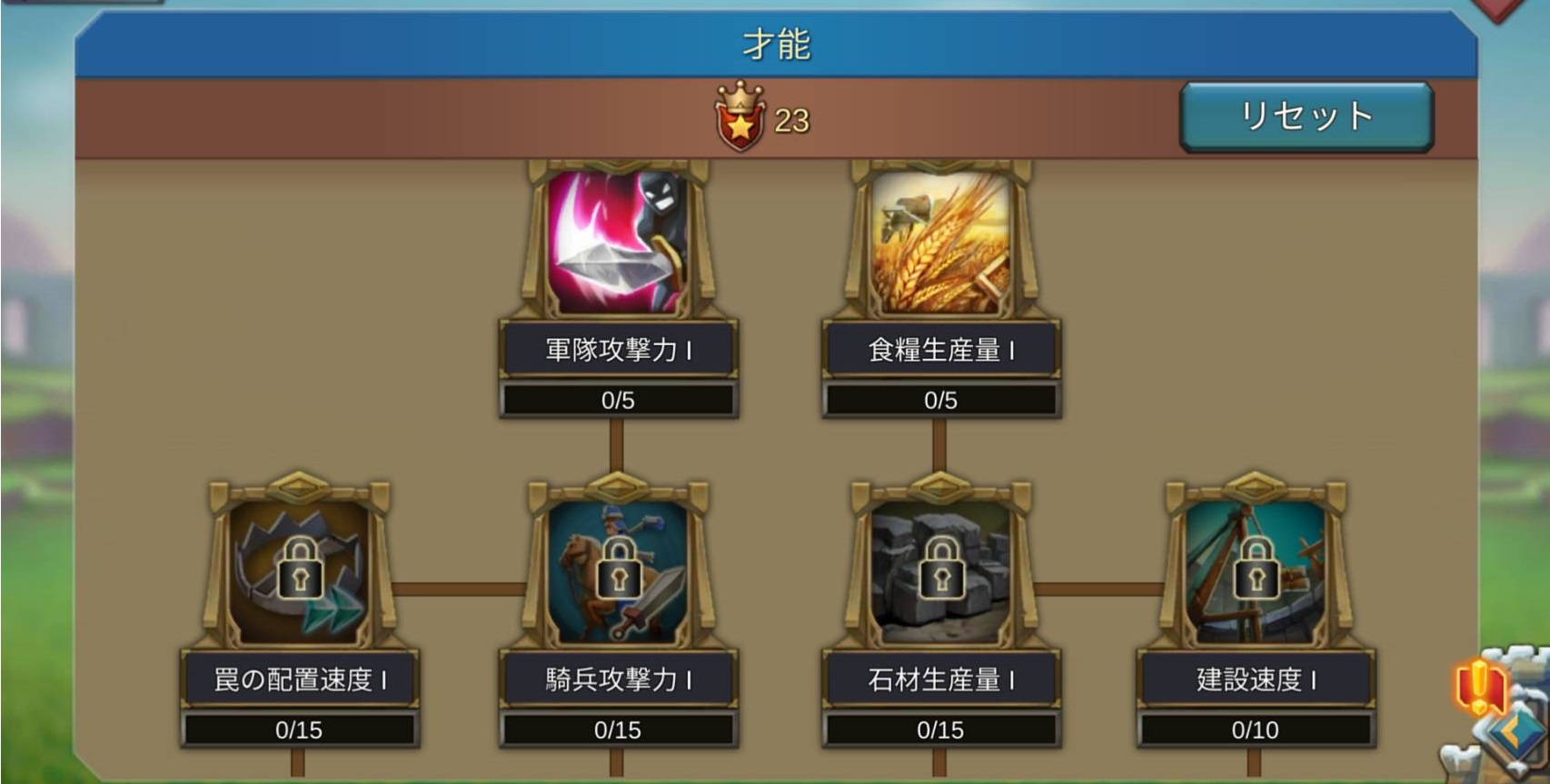Click the 軍隊攻撃力 I label

[618, 350]
